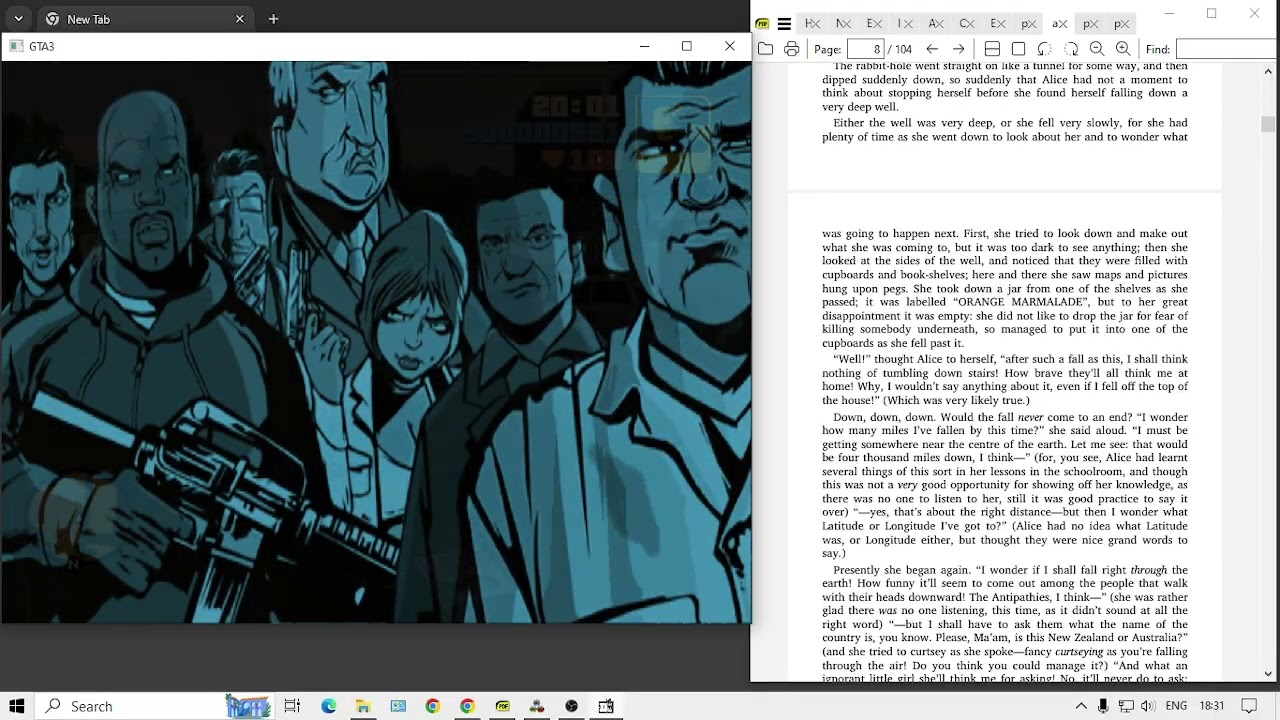The image size is (1280, 720).
Task: Click the SumatraPDF logo in tab bar
Action: point(762,24)
